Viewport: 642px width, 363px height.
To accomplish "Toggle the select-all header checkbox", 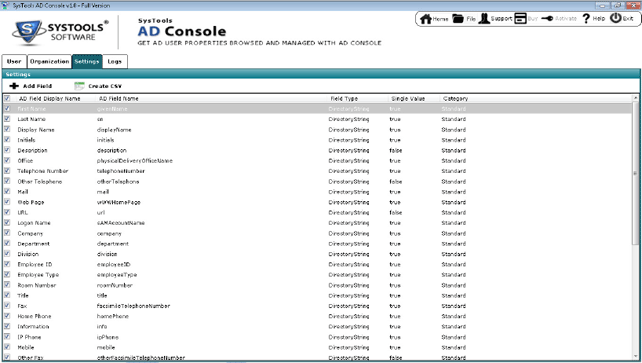I will point(7,98).
